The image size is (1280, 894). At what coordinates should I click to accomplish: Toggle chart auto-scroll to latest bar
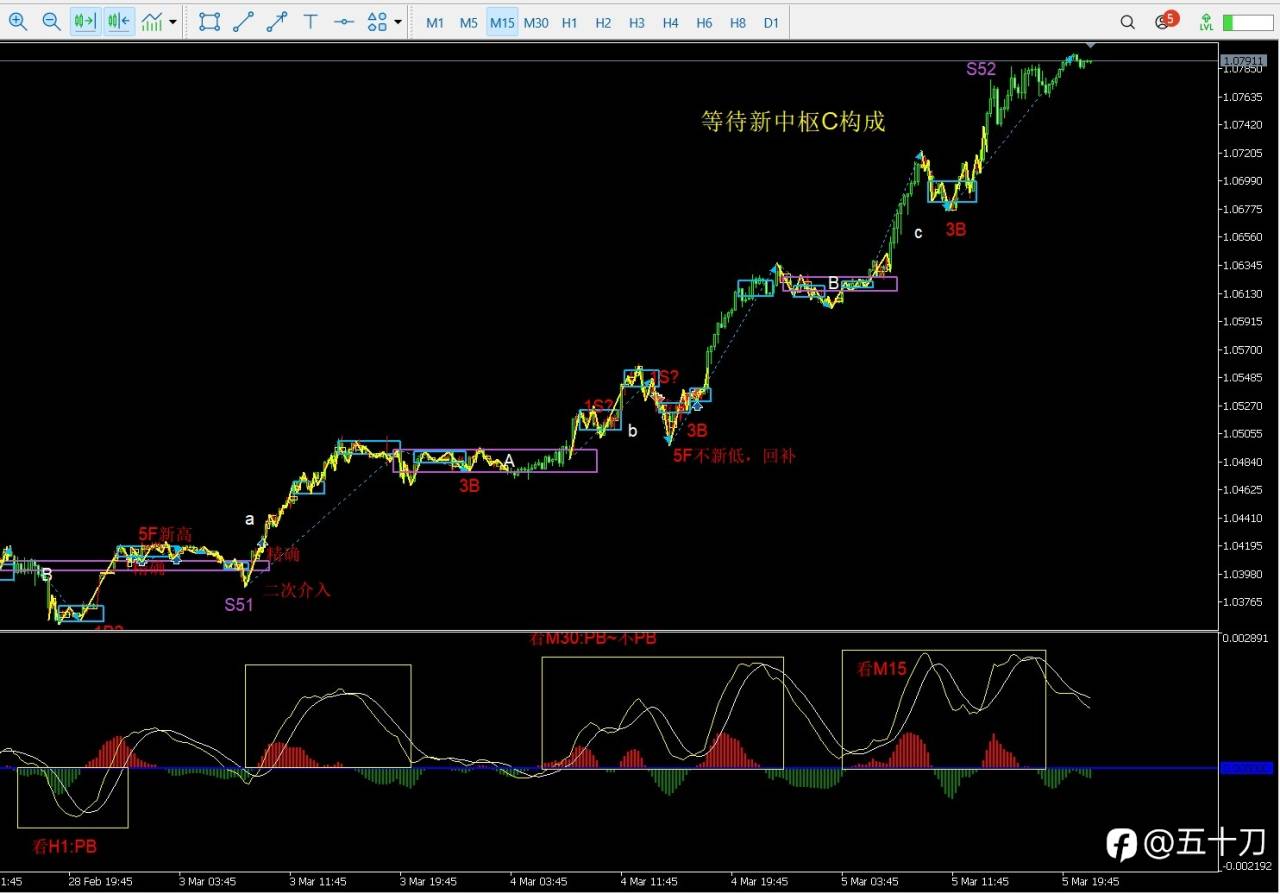click(86, 21)
